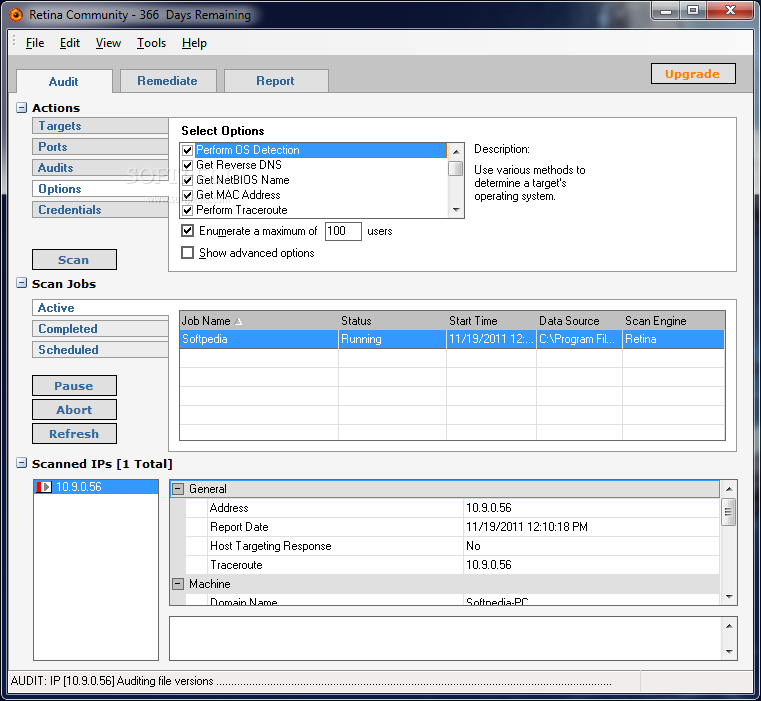Open the Credentials action section
Image resolution: width=761 pixels, height=701 pixels.
(100, 210)
